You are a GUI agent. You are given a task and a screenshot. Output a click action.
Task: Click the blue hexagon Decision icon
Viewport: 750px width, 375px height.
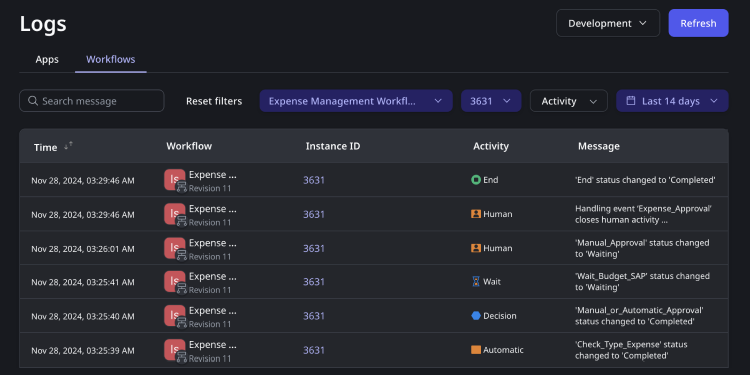pyautogui.click(x=475, y=316)
